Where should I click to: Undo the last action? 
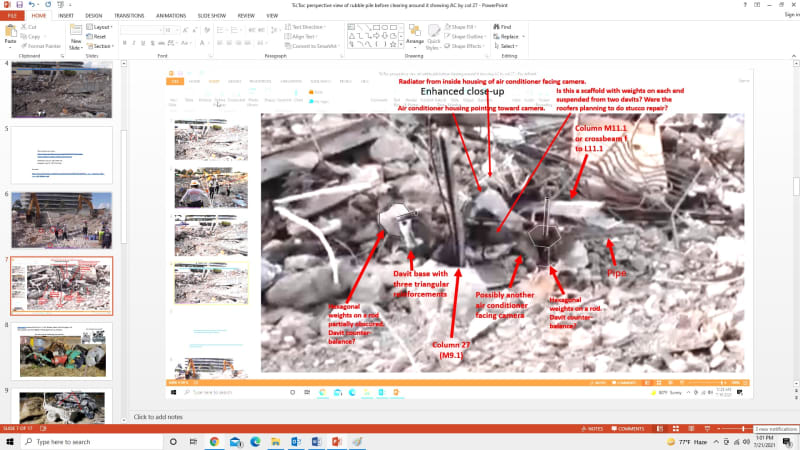coord(32,5)
